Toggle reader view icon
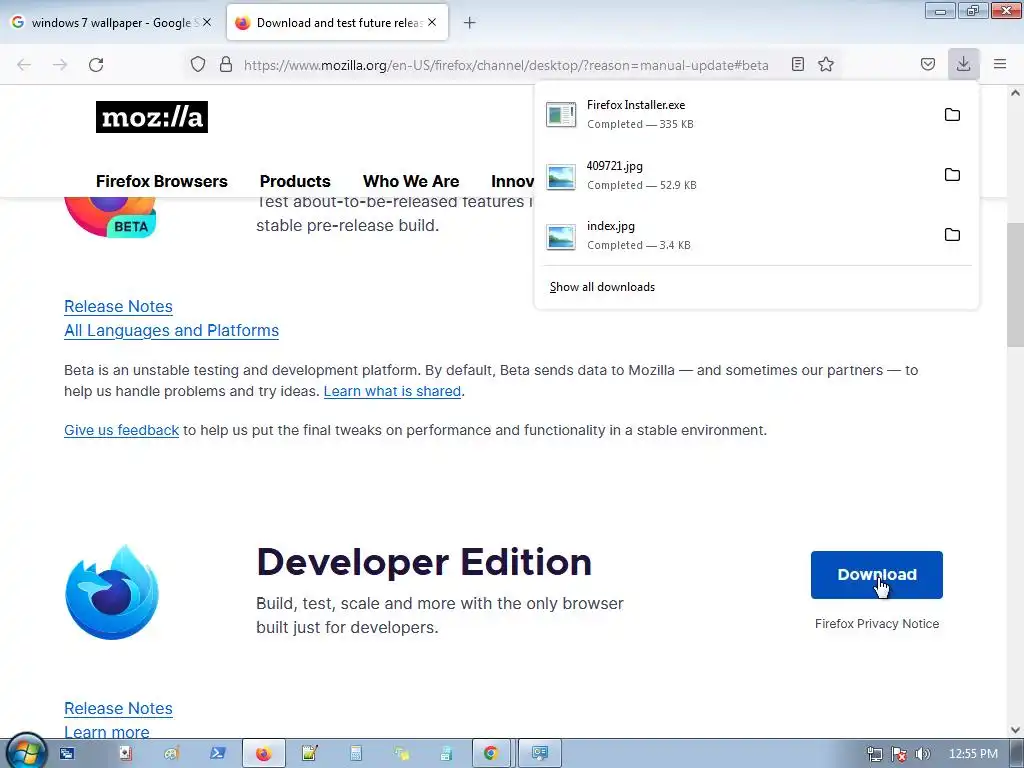This screenshot has width=1024, height=768. point(797,64)
